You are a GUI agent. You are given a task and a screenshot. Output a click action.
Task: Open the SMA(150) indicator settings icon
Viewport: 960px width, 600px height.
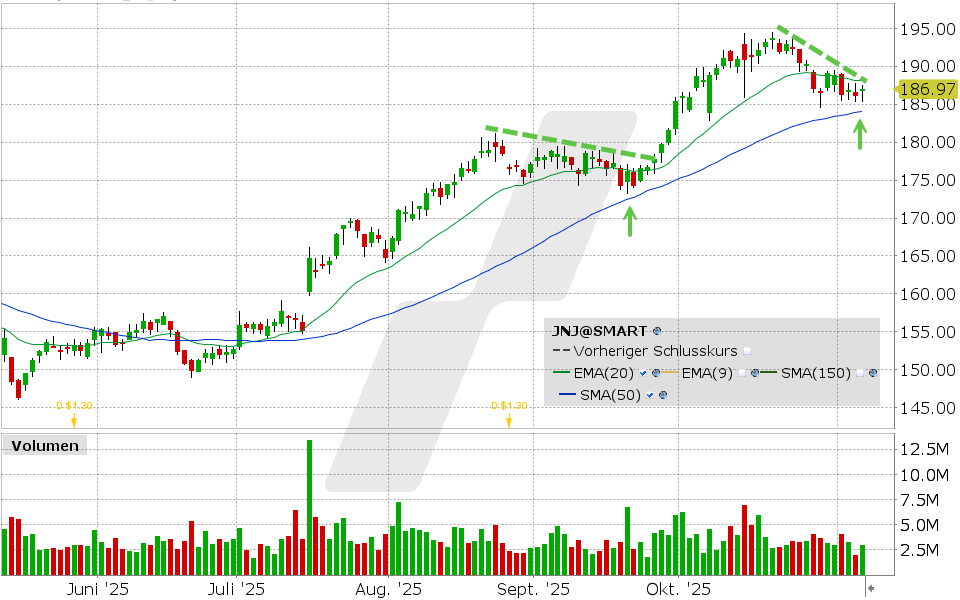click(873, 374)
